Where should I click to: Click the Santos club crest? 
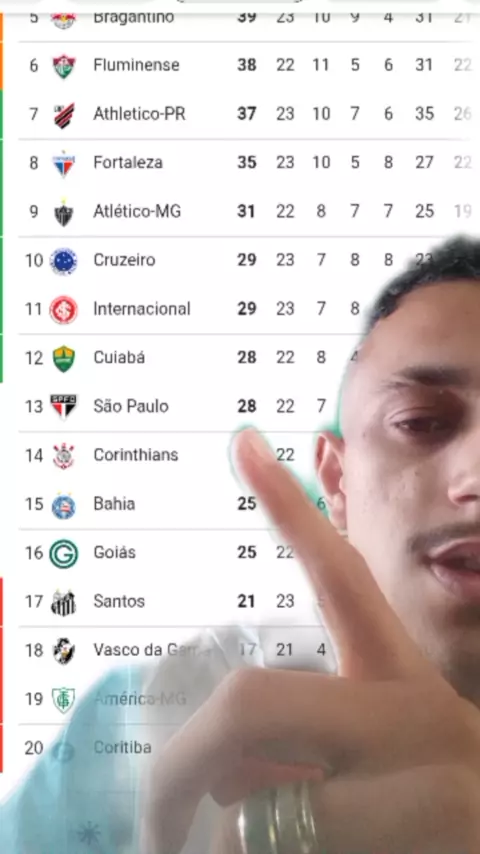coord(64,602)
